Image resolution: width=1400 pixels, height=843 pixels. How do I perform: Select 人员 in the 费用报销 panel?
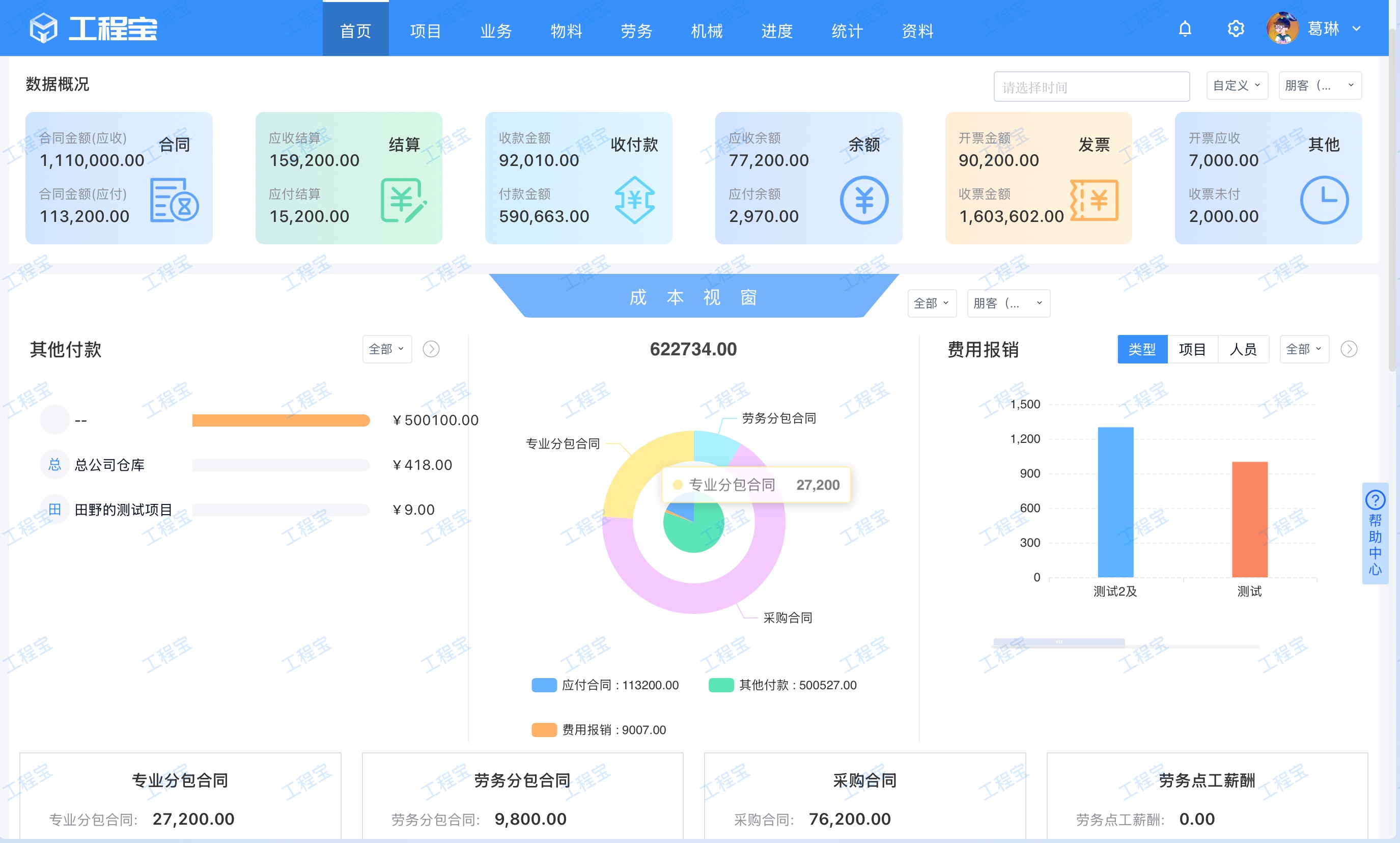(1244, 349)
